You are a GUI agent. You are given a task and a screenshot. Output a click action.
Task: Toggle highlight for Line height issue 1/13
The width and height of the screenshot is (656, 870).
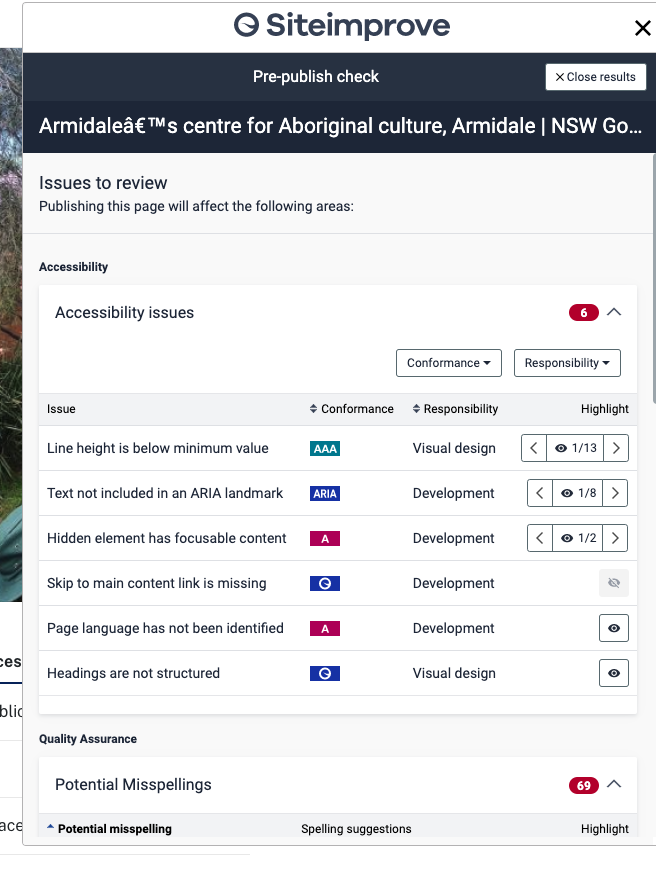coord(575,448)
